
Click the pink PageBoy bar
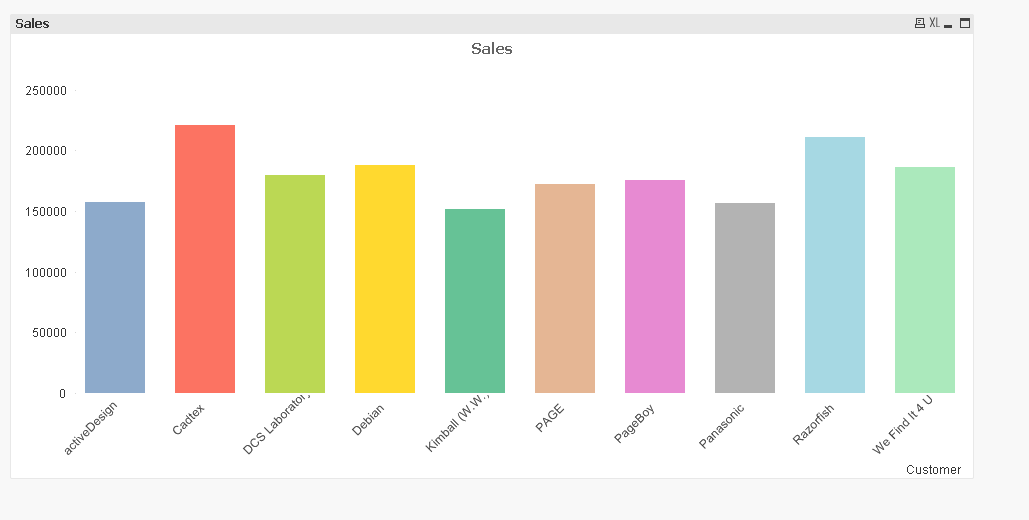[x=655, y=286]
